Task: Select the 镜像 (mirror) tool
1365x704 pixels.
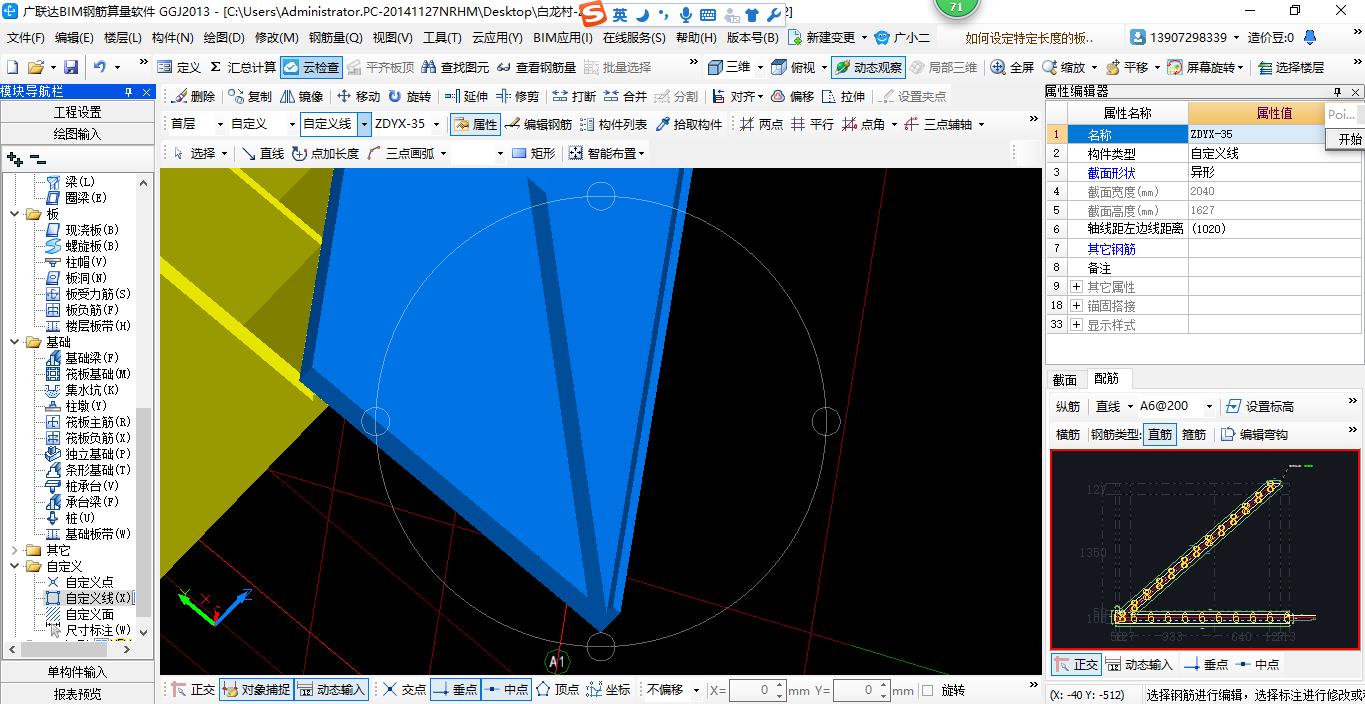Action: (x=302, y=97)
